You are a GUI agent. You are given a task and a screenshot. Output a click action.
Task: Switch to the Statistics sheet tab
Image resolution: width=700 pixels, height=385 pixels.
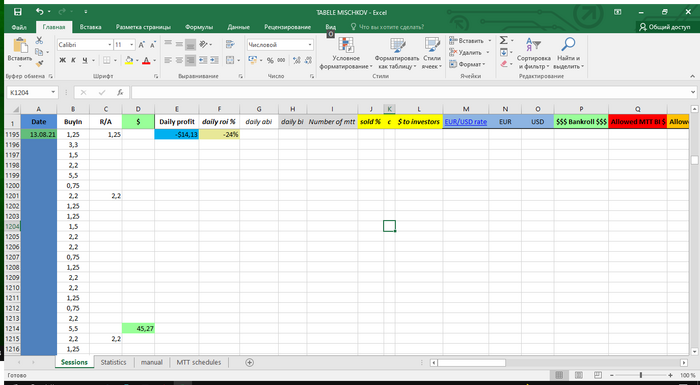[113, 362]
